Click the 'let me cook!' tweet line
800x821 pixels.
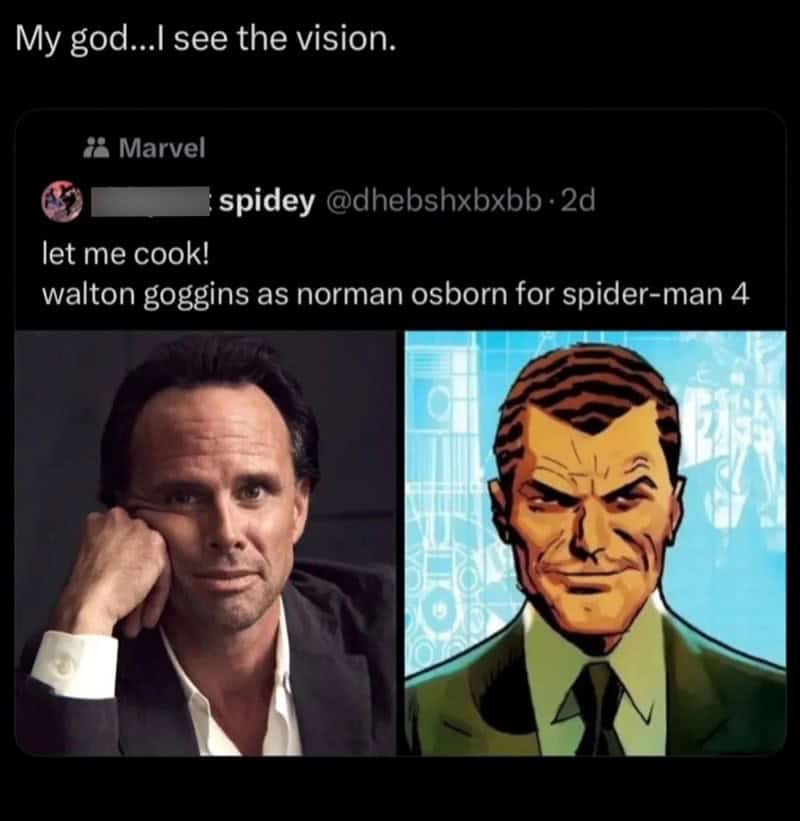(125, 255)
